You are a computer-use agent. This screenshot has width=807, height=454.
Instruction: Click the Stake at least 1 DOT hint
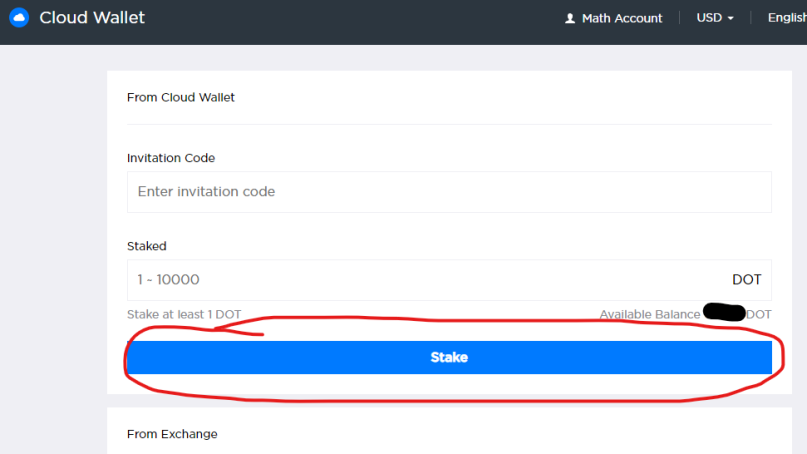point(184,315)
